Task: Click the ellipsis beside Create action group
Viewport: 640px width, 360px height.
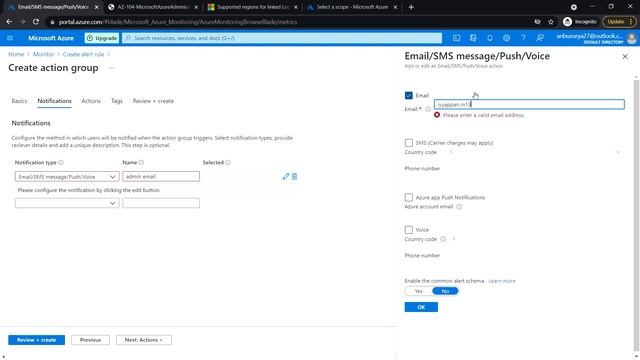Action: pos(111,68)
